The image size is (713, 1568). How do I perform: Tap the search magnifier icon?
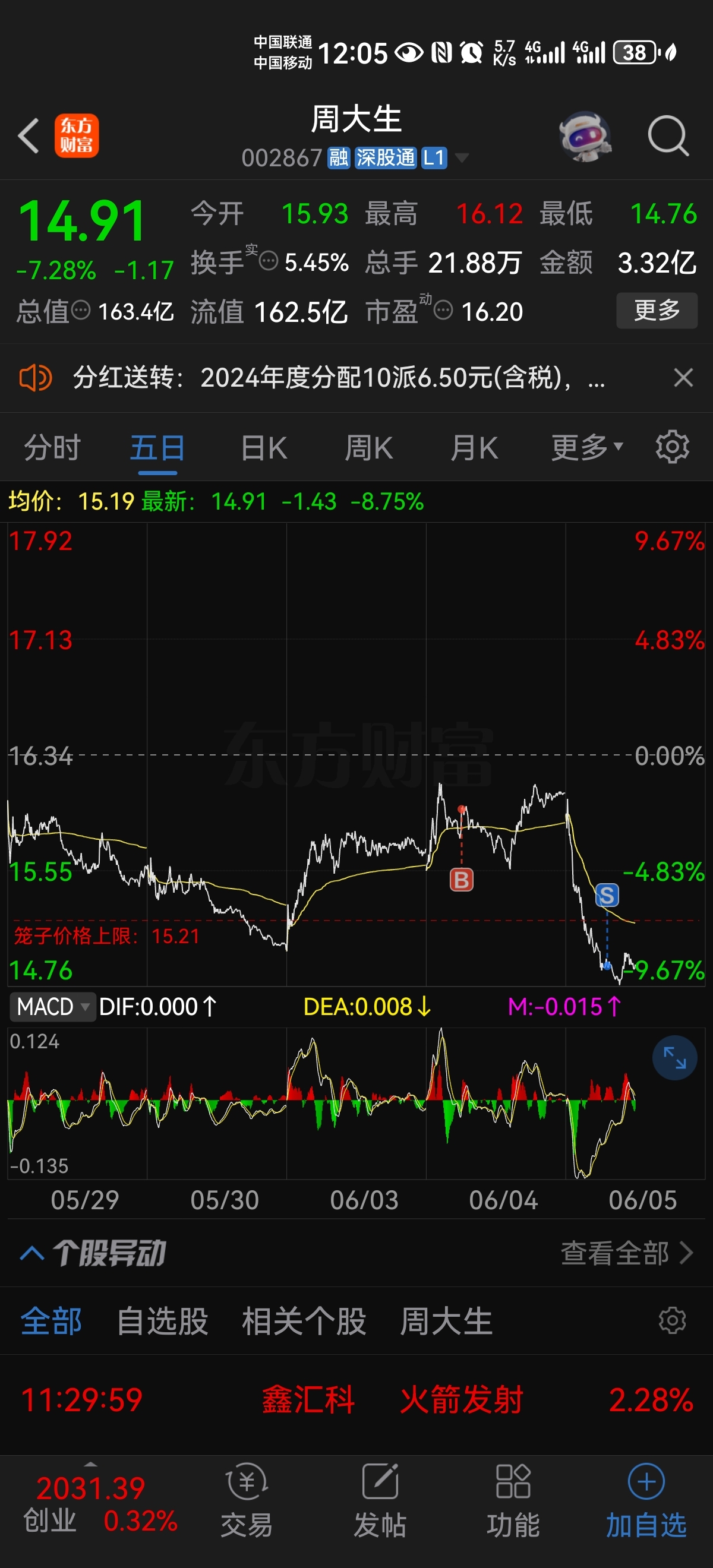[x=668, y=137]
